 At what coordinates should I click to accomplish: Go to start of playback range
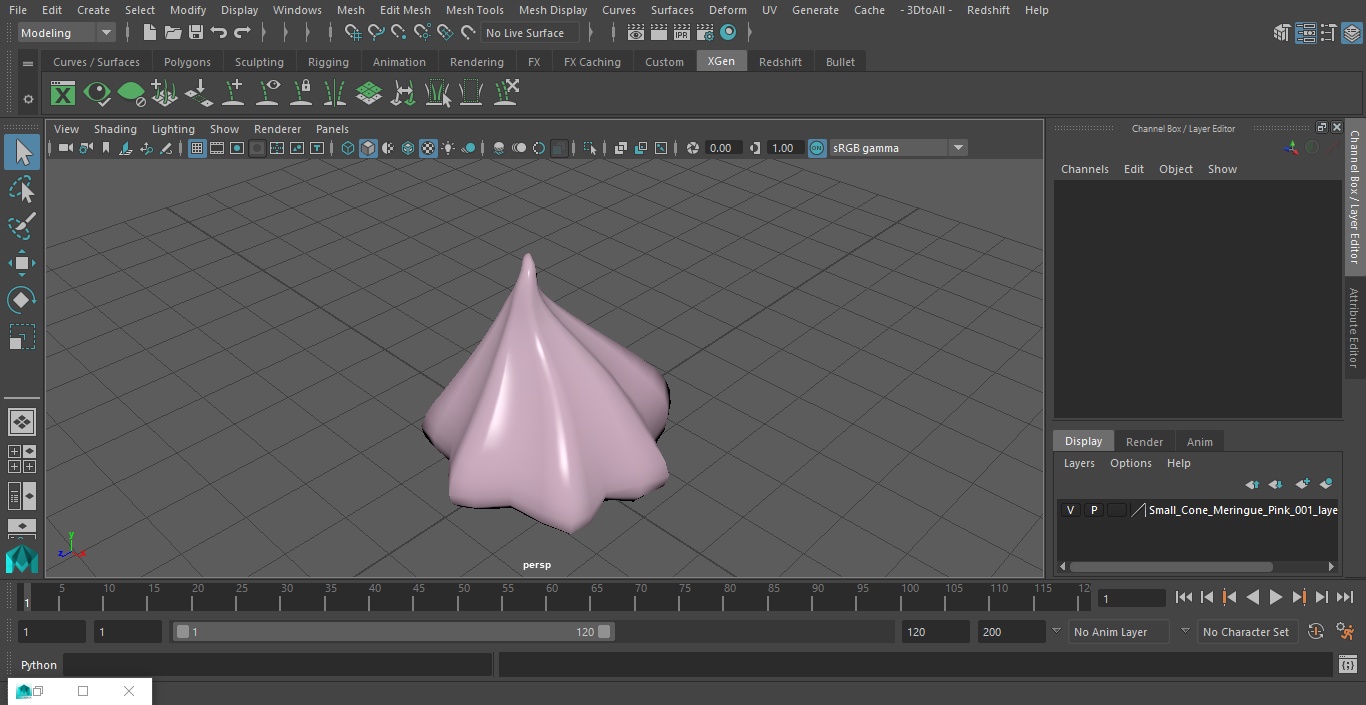click(1183, 597)
